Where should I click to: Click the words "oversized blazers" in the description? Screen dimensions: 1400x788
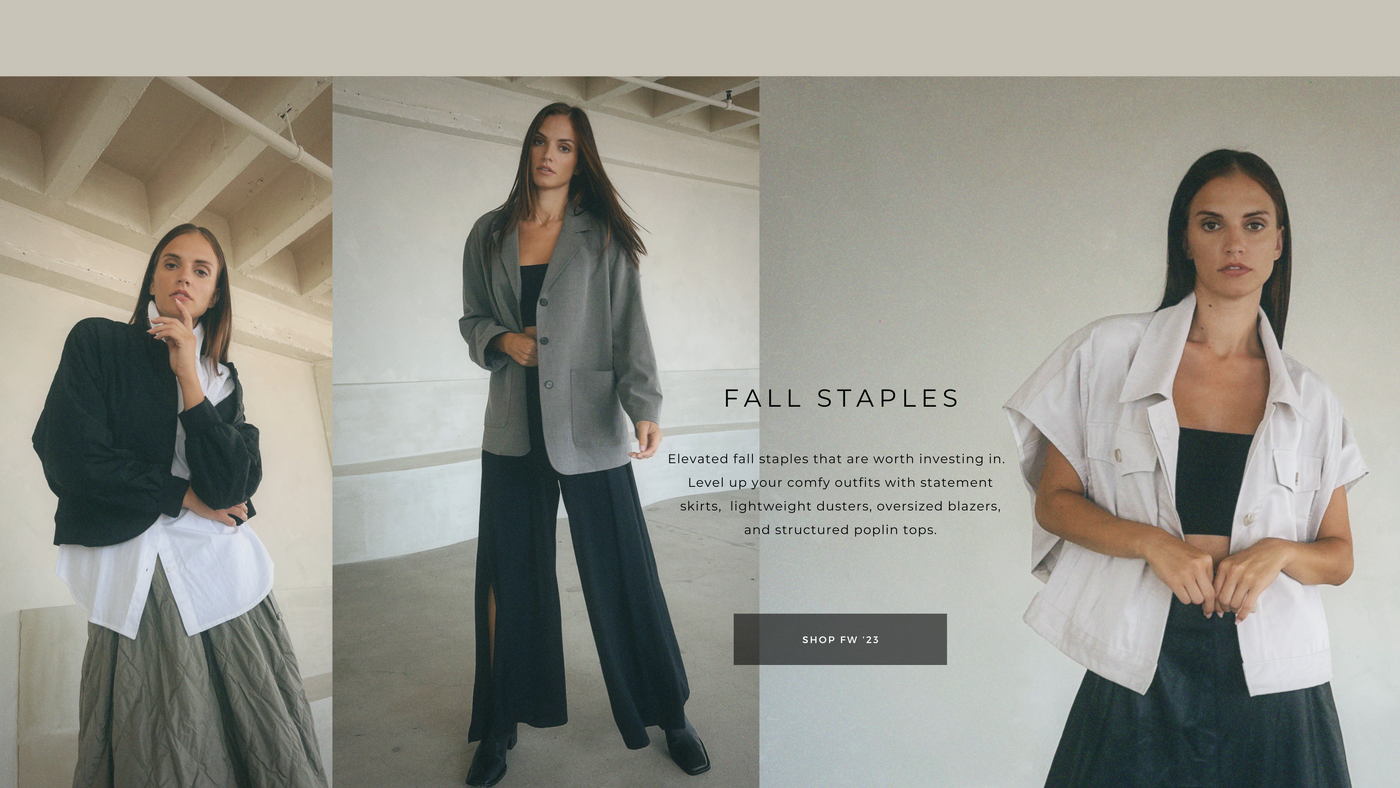(938, 506)
